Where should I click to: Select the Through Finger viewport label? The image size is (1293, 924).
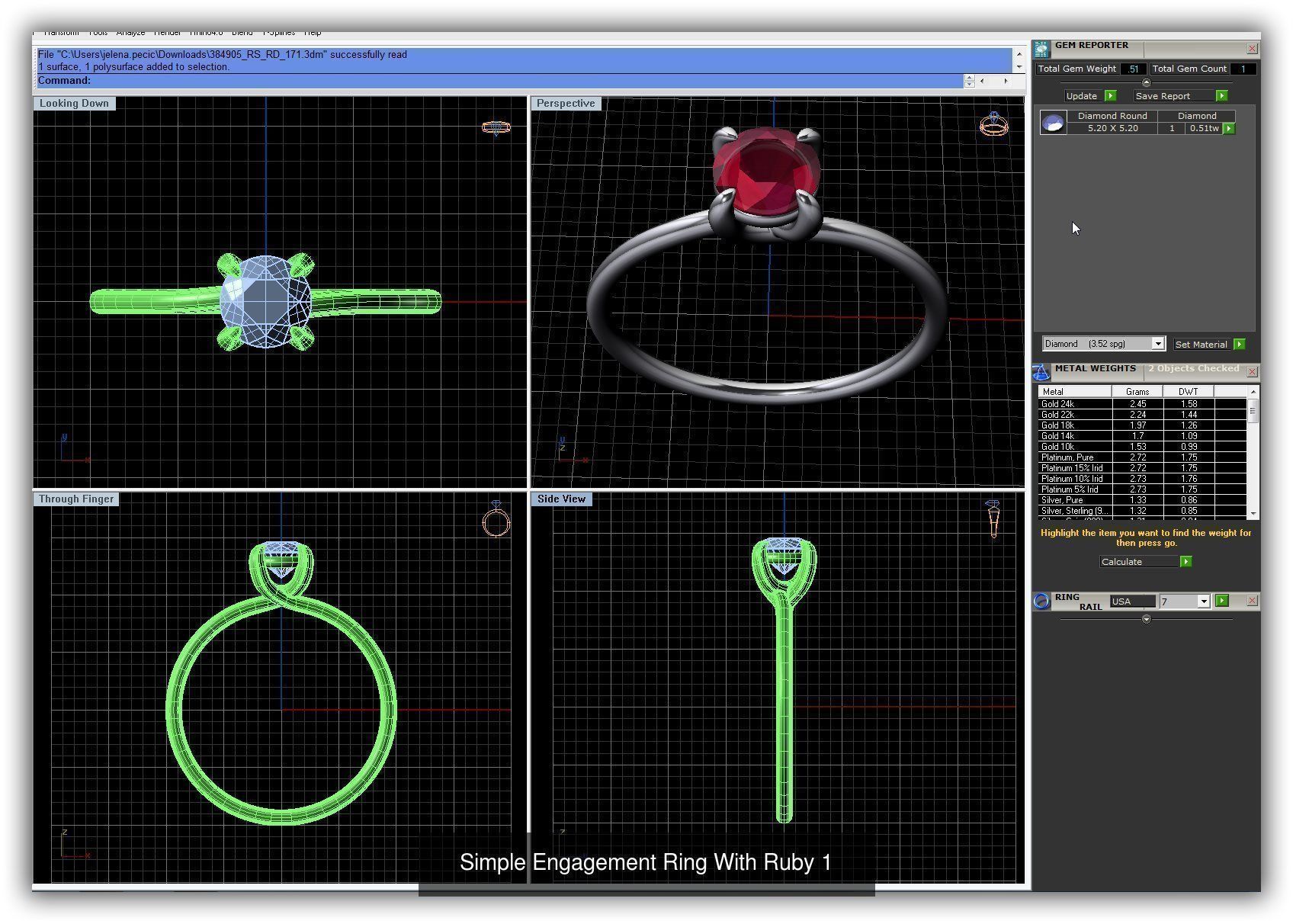[76, 499]
